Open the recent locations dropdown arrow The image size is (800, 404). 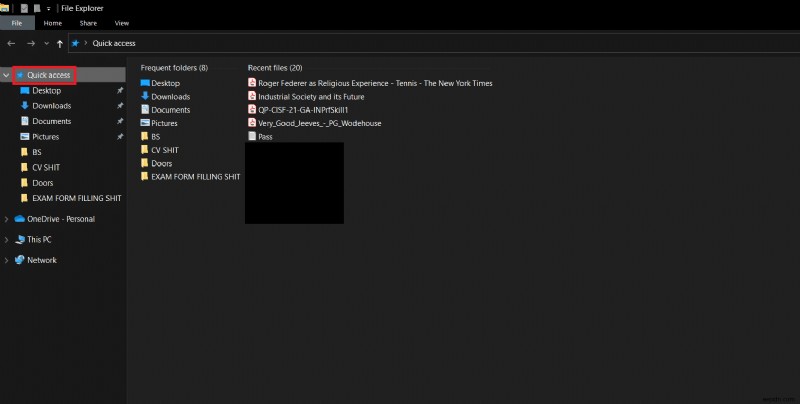coord(46,43)
